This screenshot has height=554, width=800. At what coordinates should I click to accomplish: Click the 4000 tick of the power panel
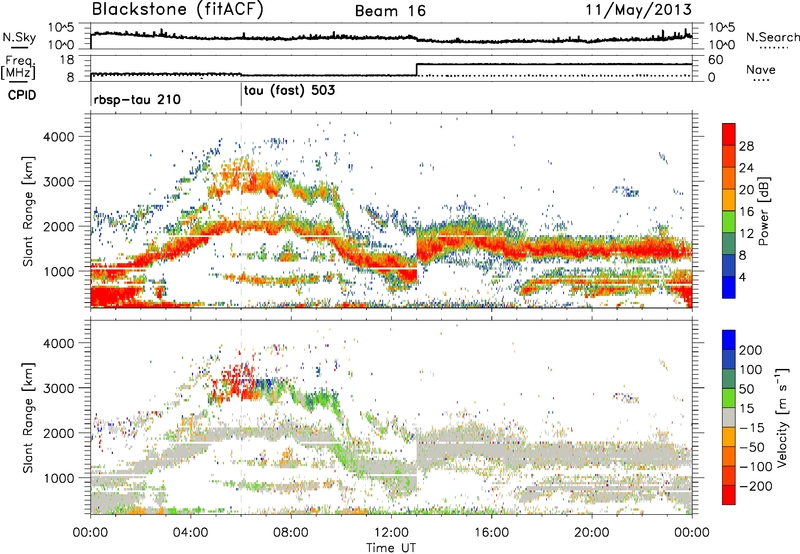(58, 137)
